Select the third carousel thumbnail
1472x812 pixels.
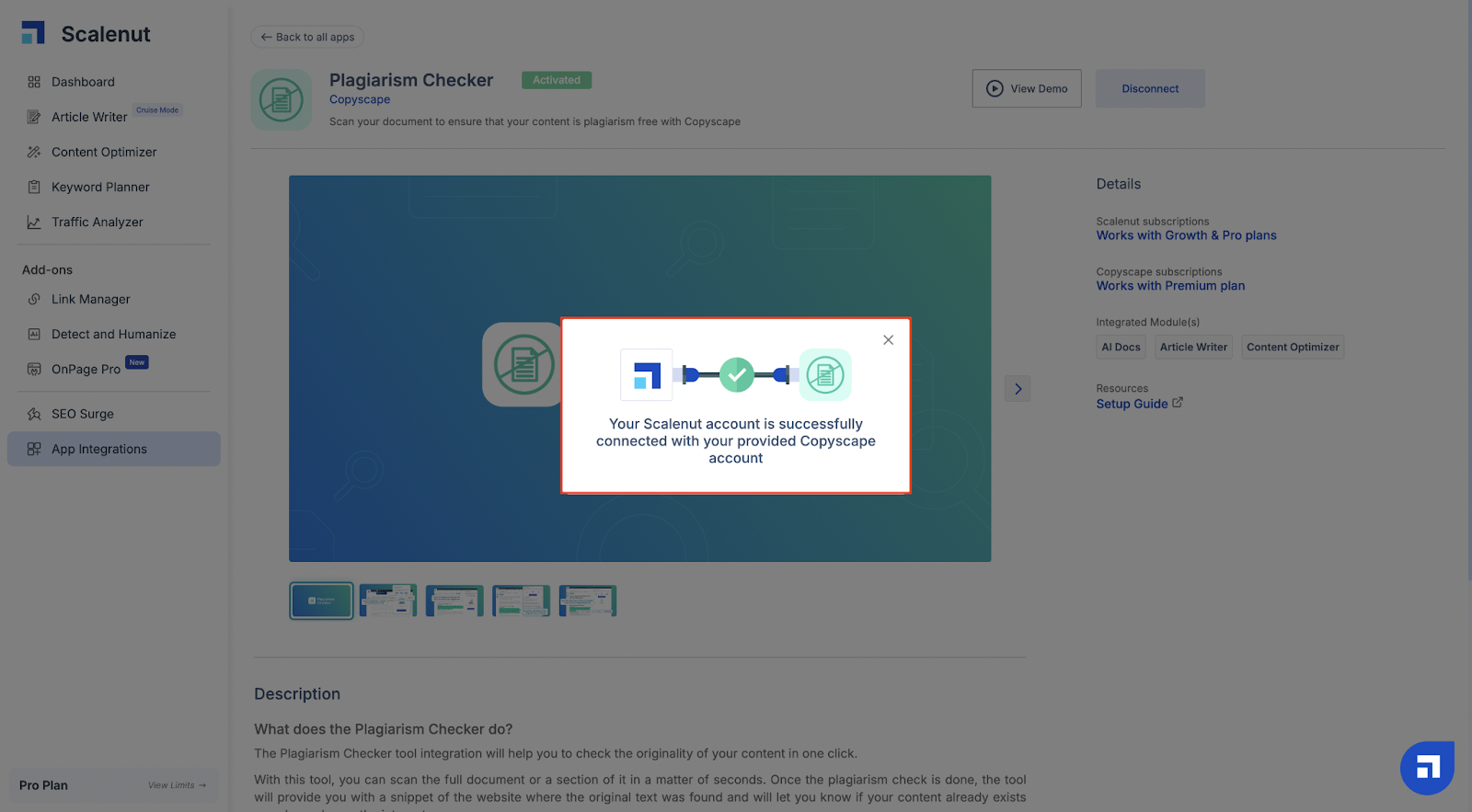pyautogui.click(x=454, y=600)
